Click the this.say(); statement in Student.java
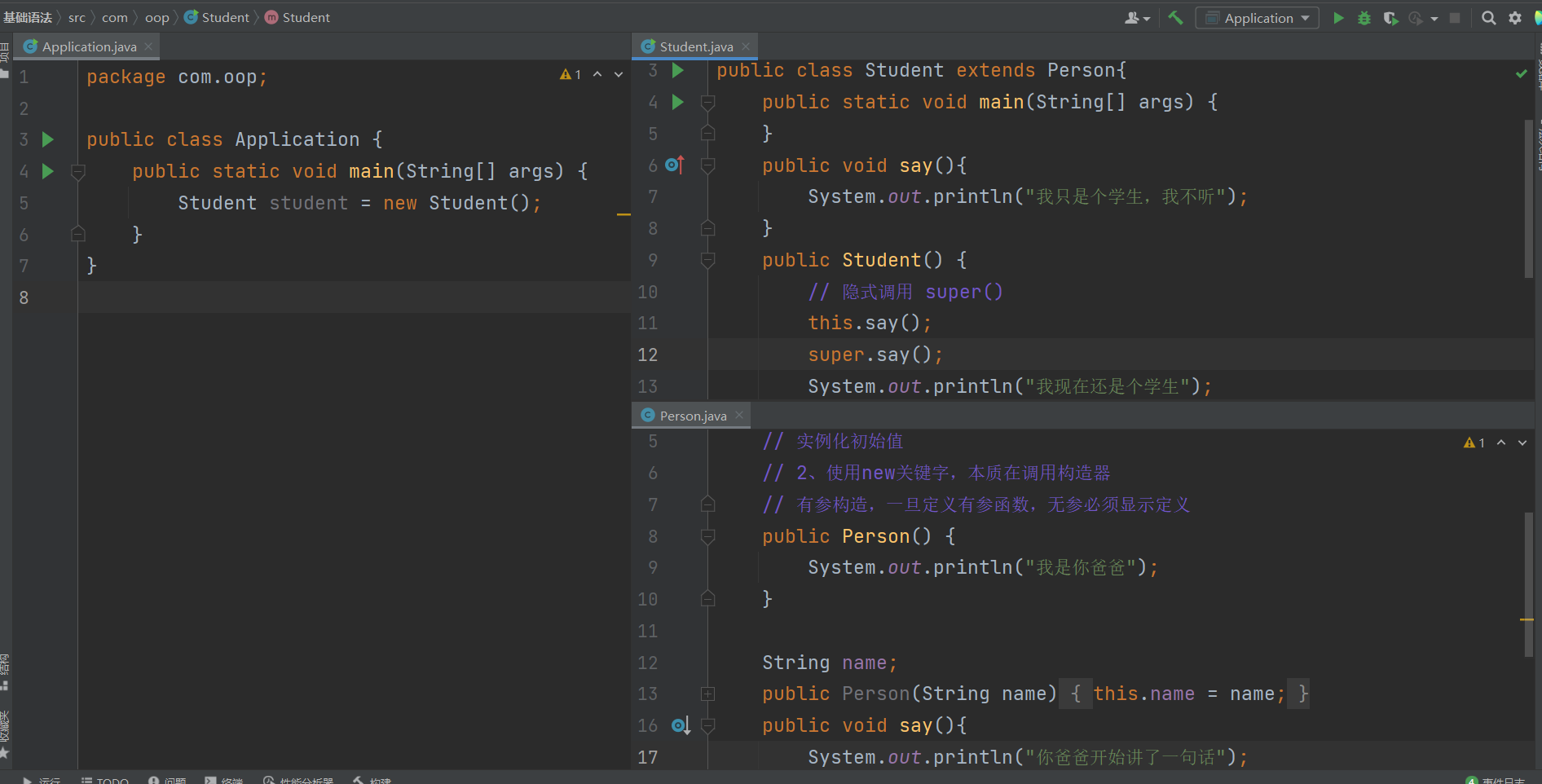Screen dimensions: 1542x784 point(870,324)
